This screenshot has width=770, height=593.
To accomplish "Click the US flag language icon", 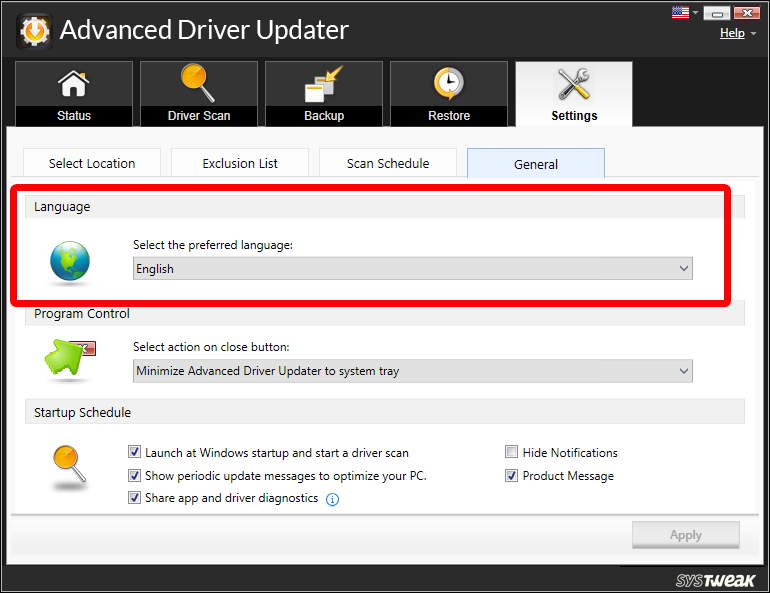I will (x=680, y=12).
